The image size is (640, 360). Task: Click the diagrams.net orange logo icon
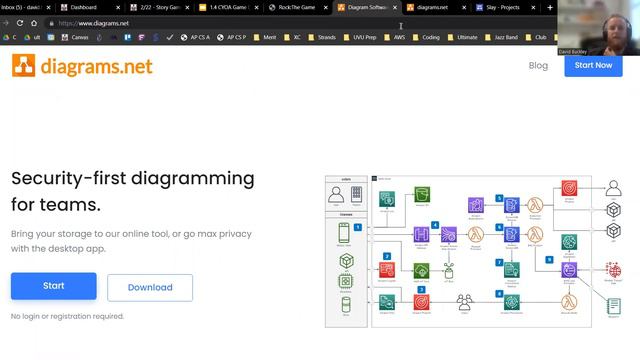pyautogui.click(x=23, y=65)
